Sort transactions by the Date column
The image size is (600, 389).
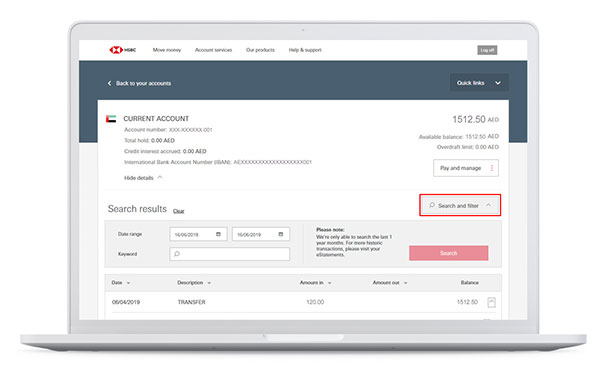(121, 283)
